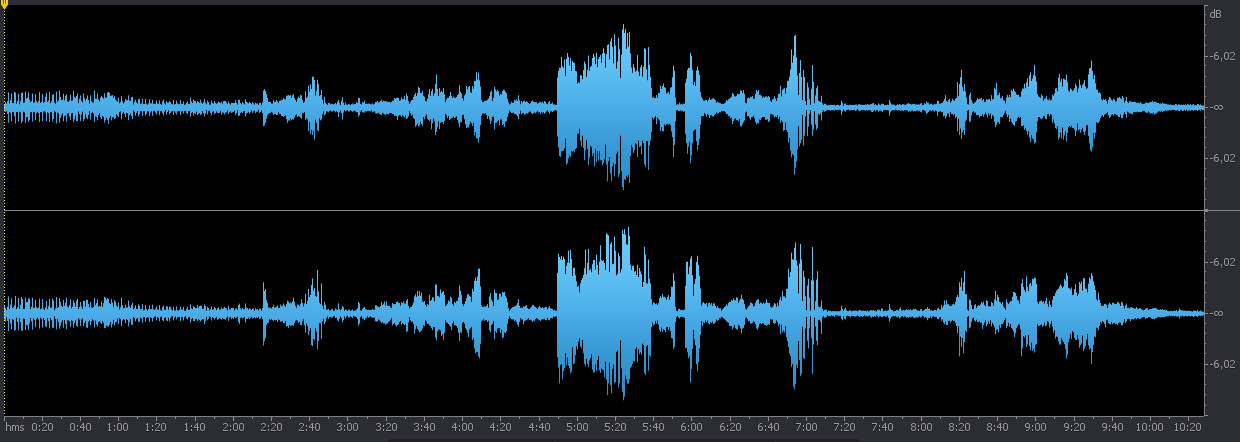Click the 8:20 mark on the time ruler
The height and width of the screenshot is (442, 1240).
click(x=958, y=427)
